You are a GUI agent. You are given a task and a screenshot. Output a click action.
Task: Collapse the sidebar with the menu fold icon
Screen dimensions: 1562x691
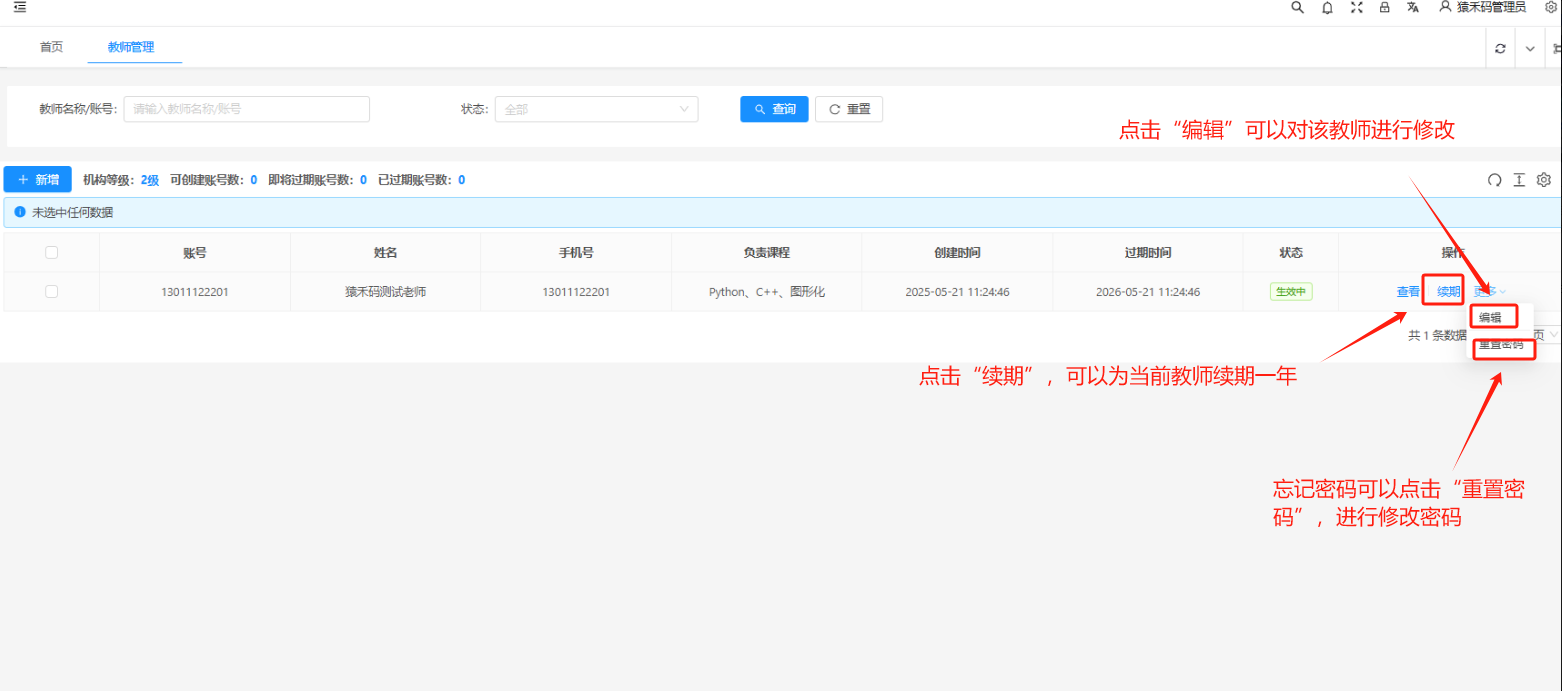pos(20,7)
